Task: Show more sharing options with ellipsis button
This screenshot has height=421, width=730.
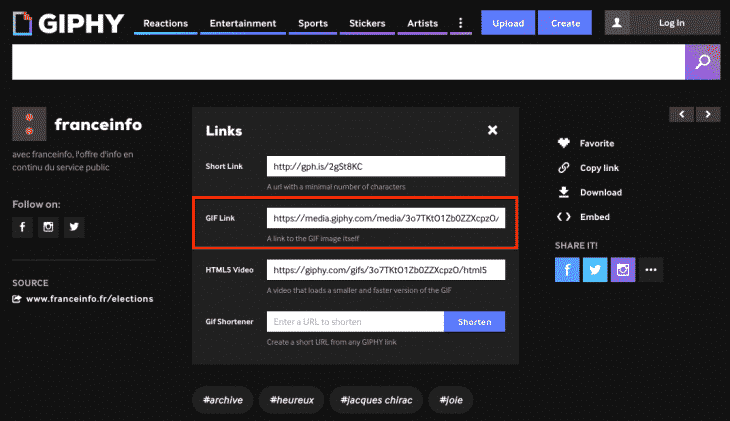Action: pos(651,269)
